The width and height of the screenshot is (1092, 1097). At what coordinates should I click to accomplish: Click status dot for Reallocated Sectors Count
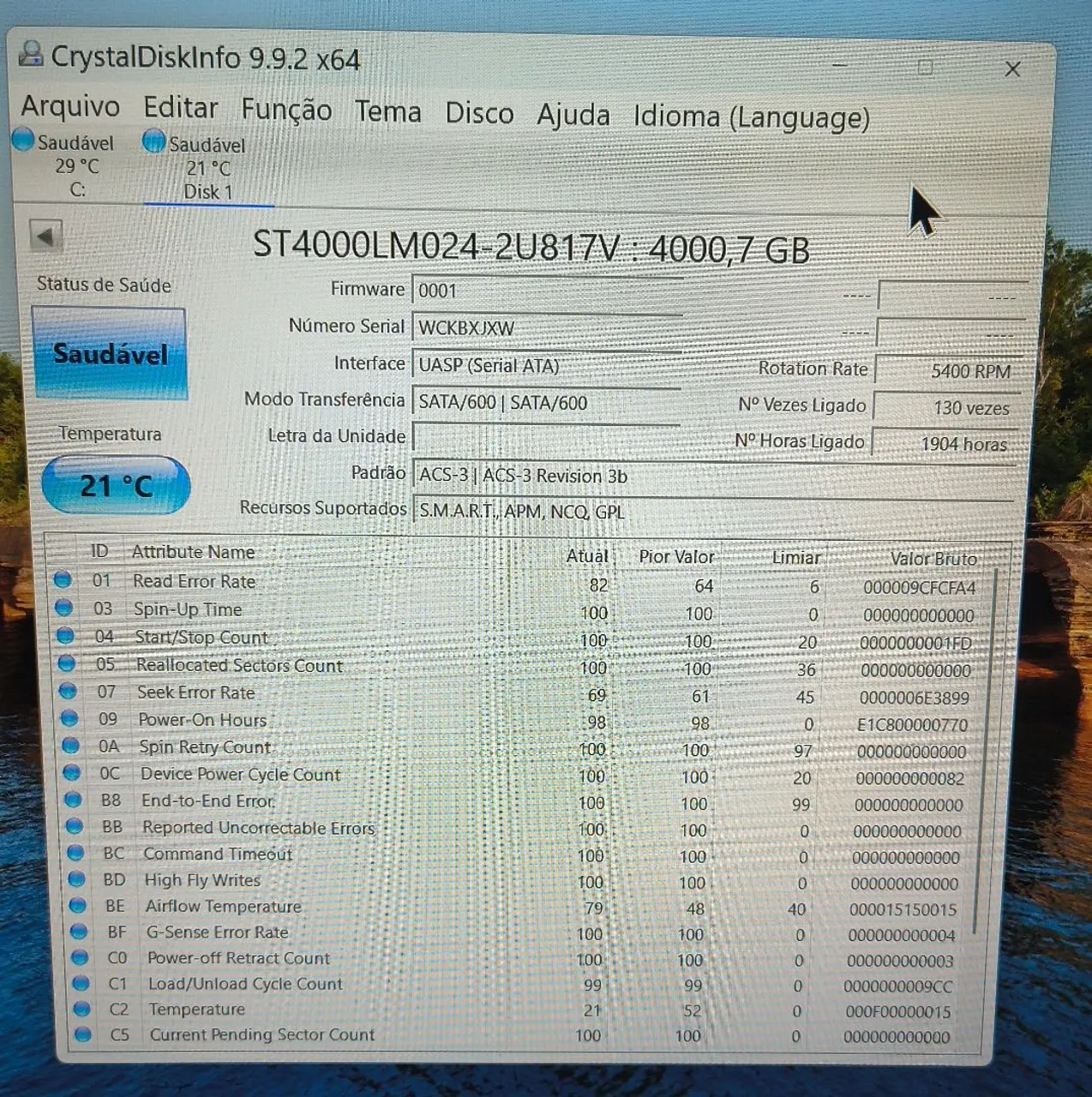[x=66, y=663]
